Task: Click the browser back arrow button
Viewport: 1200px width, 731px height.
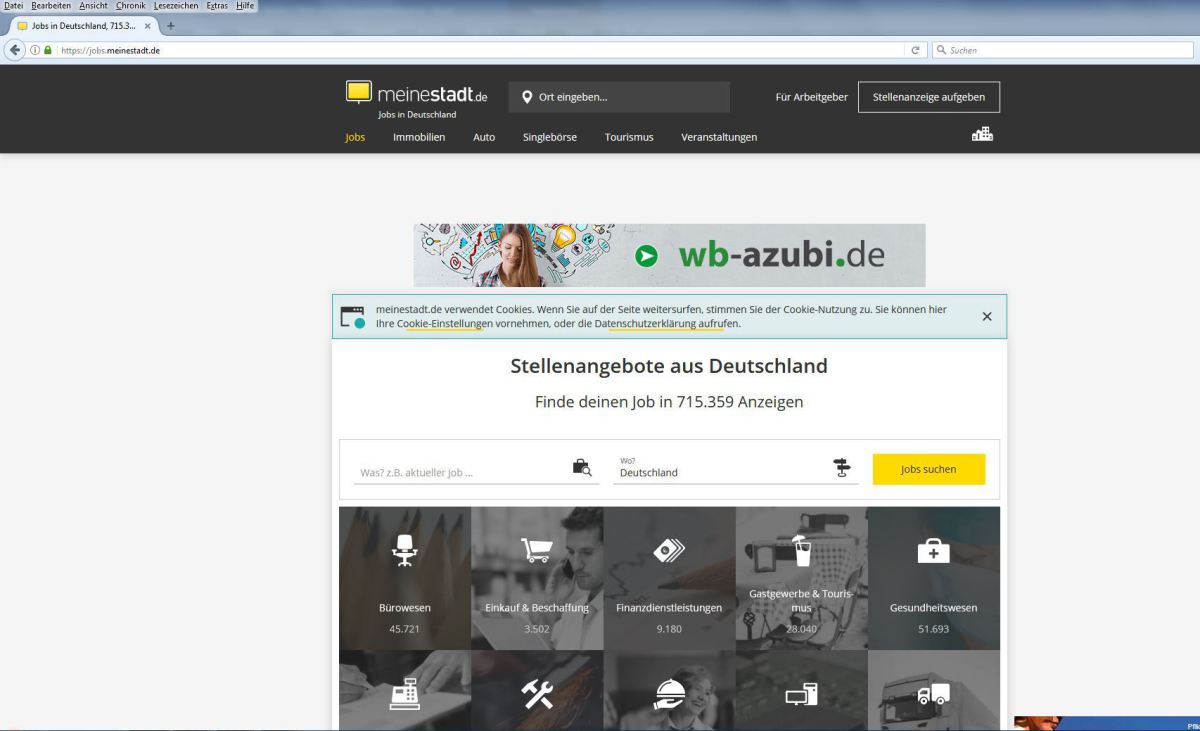Action: coord(16,50)
